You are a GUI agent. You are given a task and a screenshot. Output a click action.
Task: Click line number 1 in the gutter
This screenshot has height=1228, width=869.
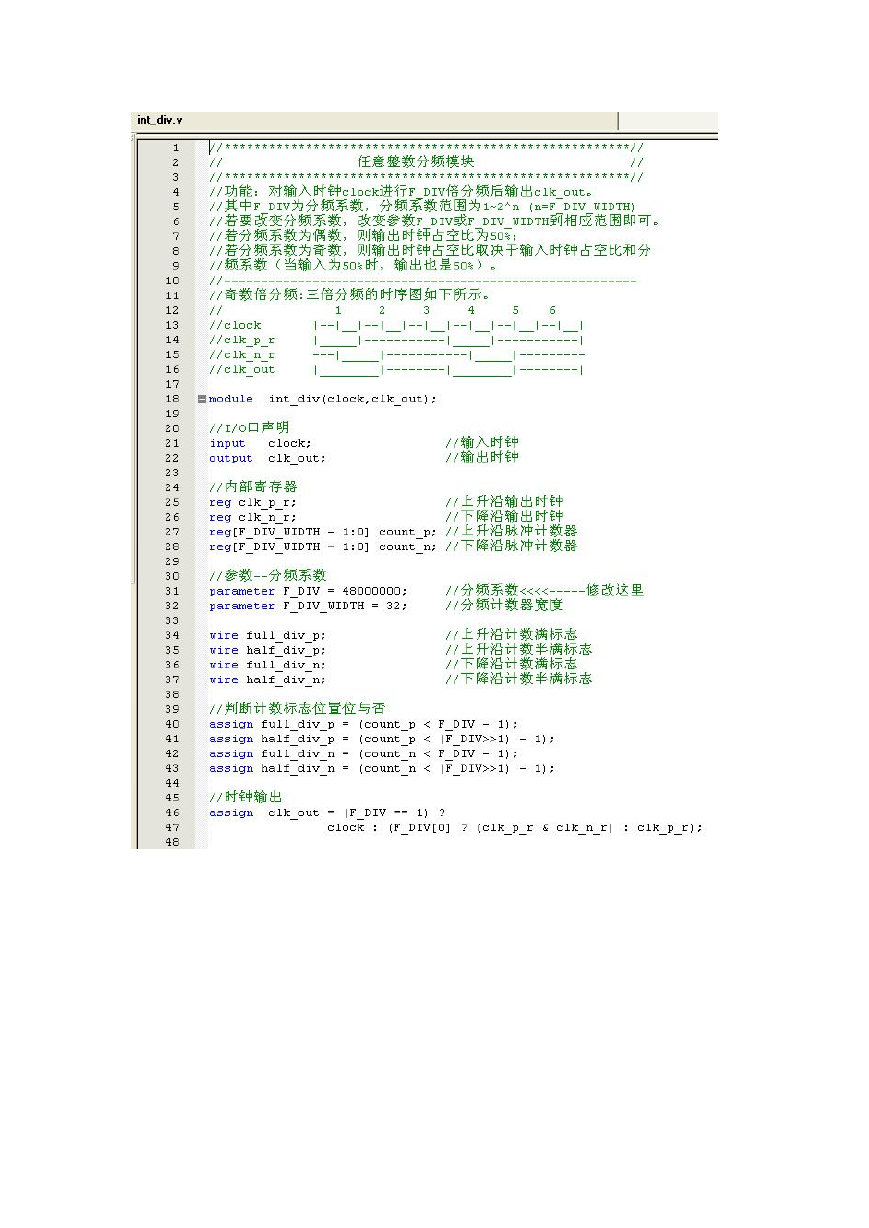click(176, 148)
